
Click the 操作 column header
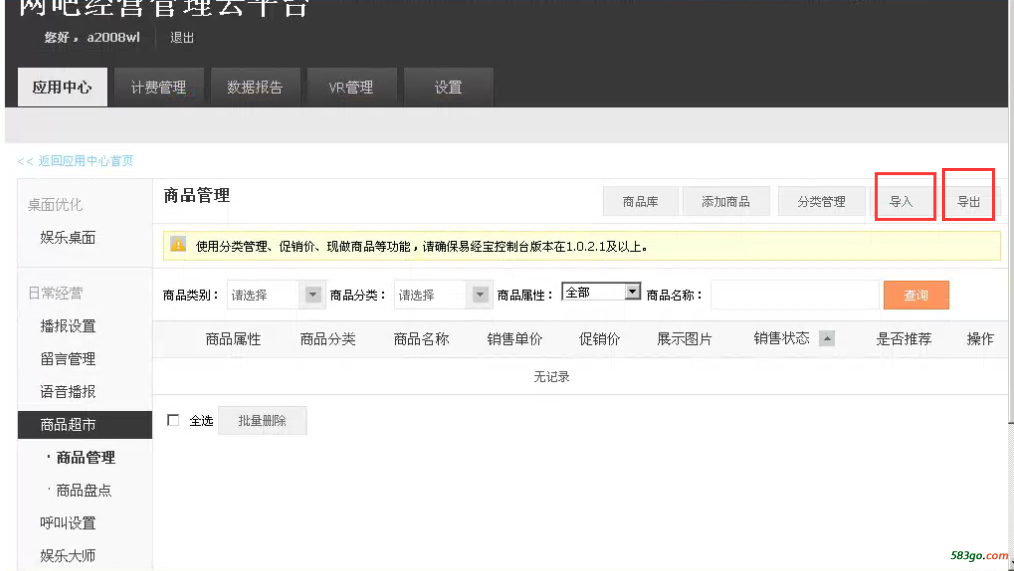click(x=980, y=339)
